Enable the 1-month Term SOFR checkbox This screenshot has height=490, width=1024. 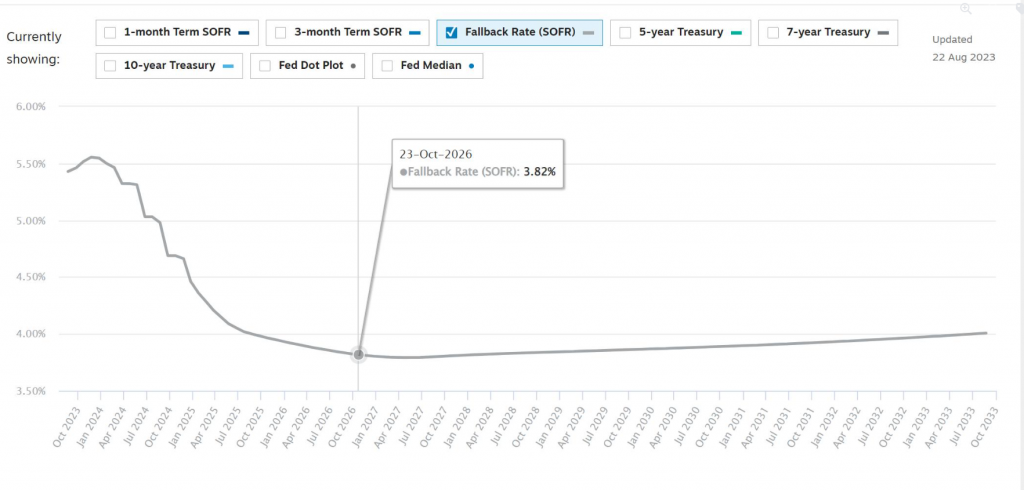click(x=110, y=32)
